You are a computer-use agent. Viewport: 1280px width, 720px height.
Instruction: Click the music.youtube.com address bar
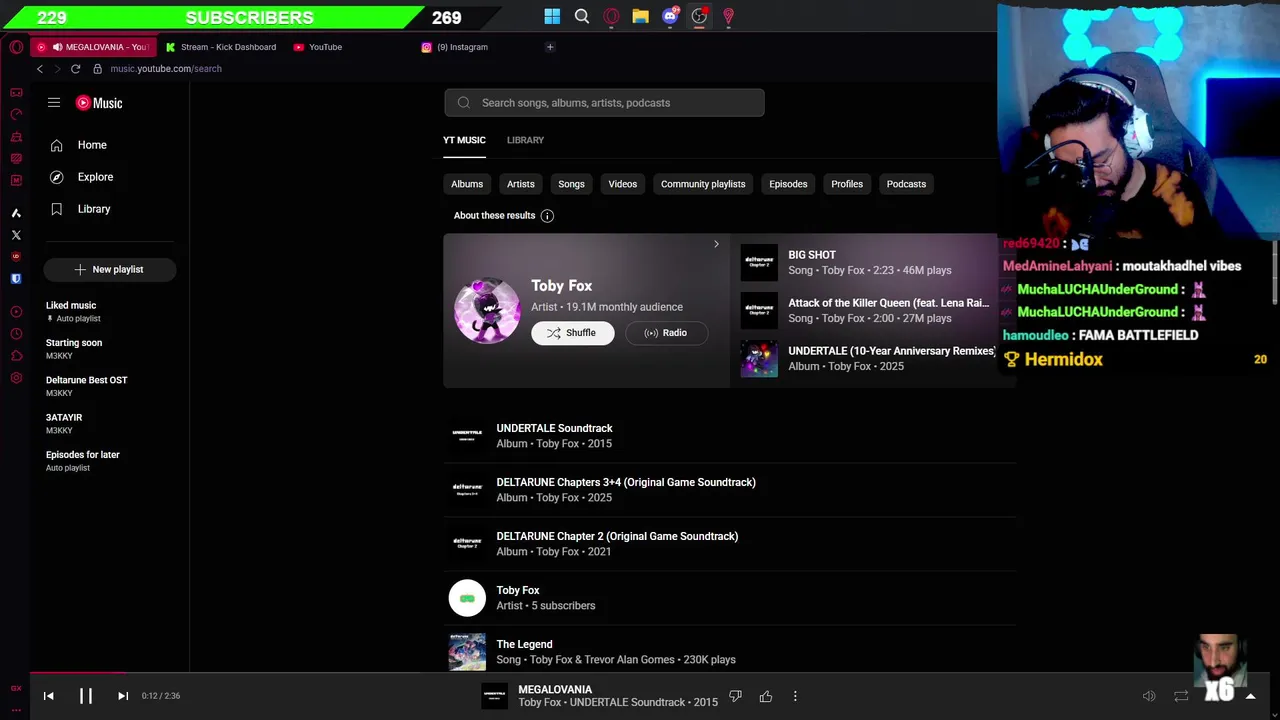166,69
